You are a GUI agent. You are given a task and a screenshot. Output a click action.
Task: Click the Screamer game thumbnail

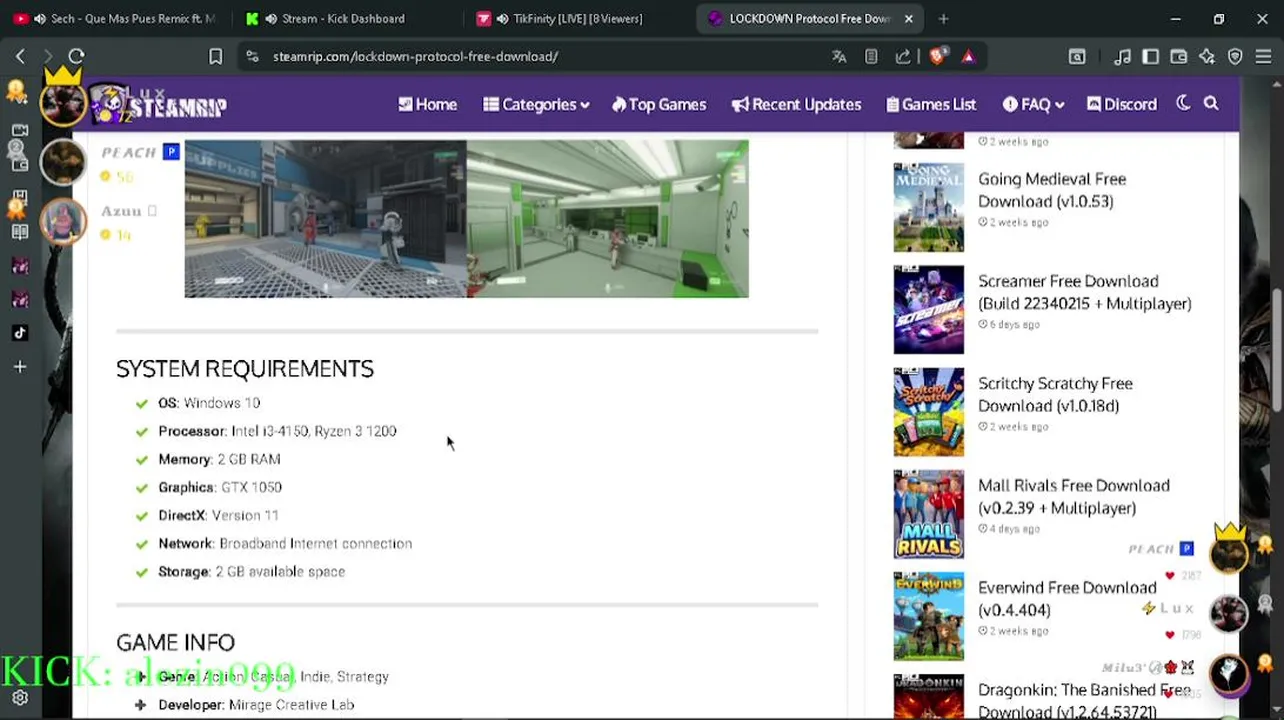tap(929, 309)
